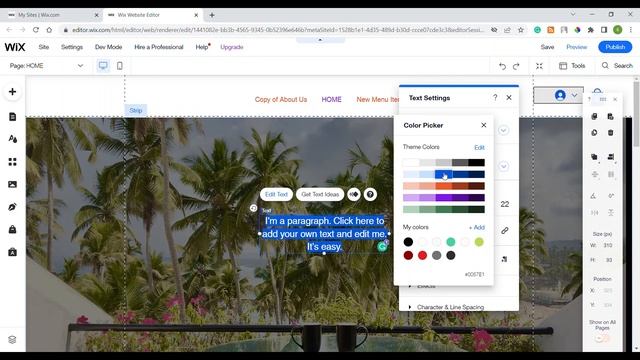Select the lime green swatch in My colors

click(479, 242)
